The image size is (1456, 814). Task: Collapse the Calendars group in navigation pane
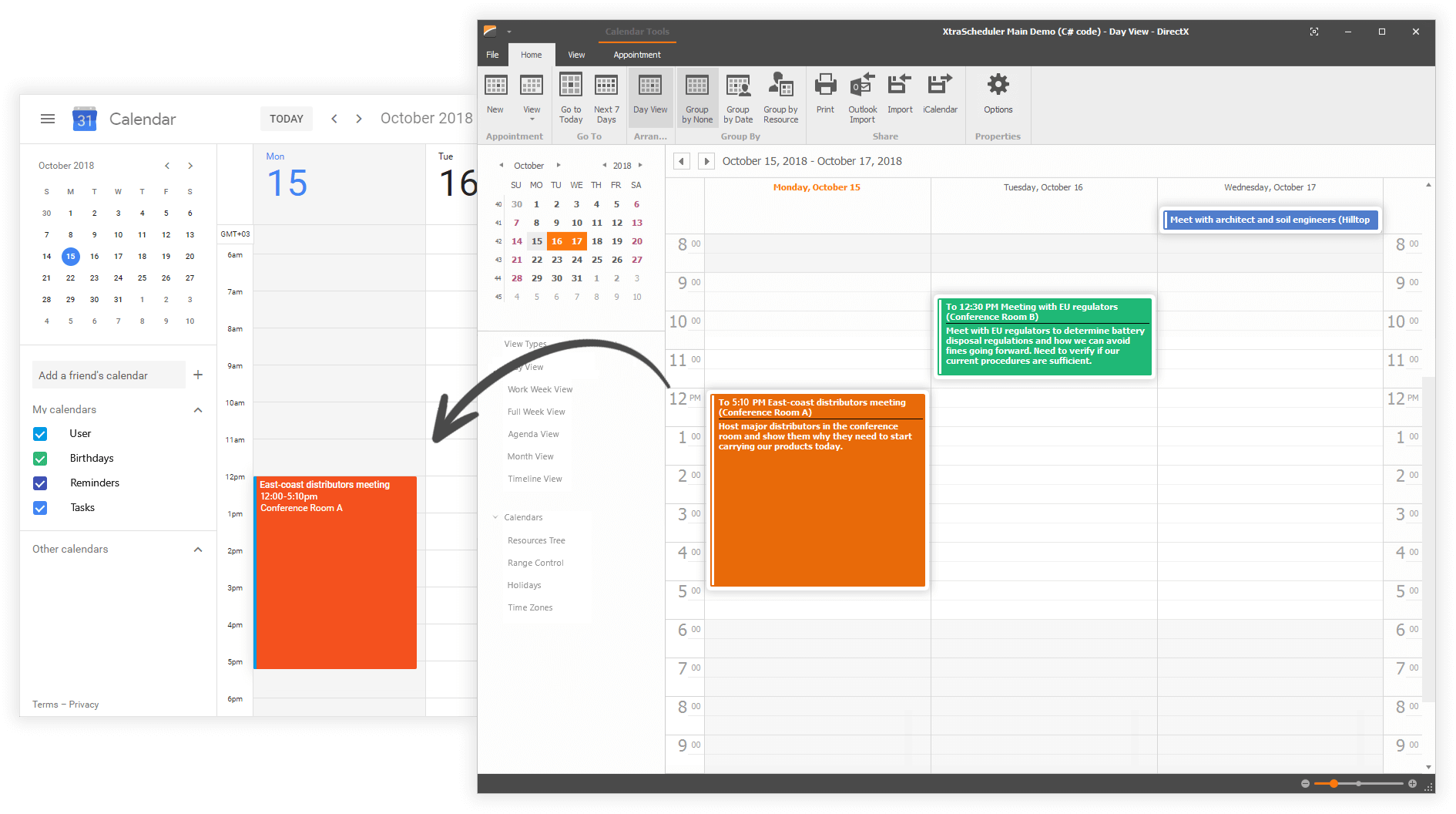(x=495, y=517)
